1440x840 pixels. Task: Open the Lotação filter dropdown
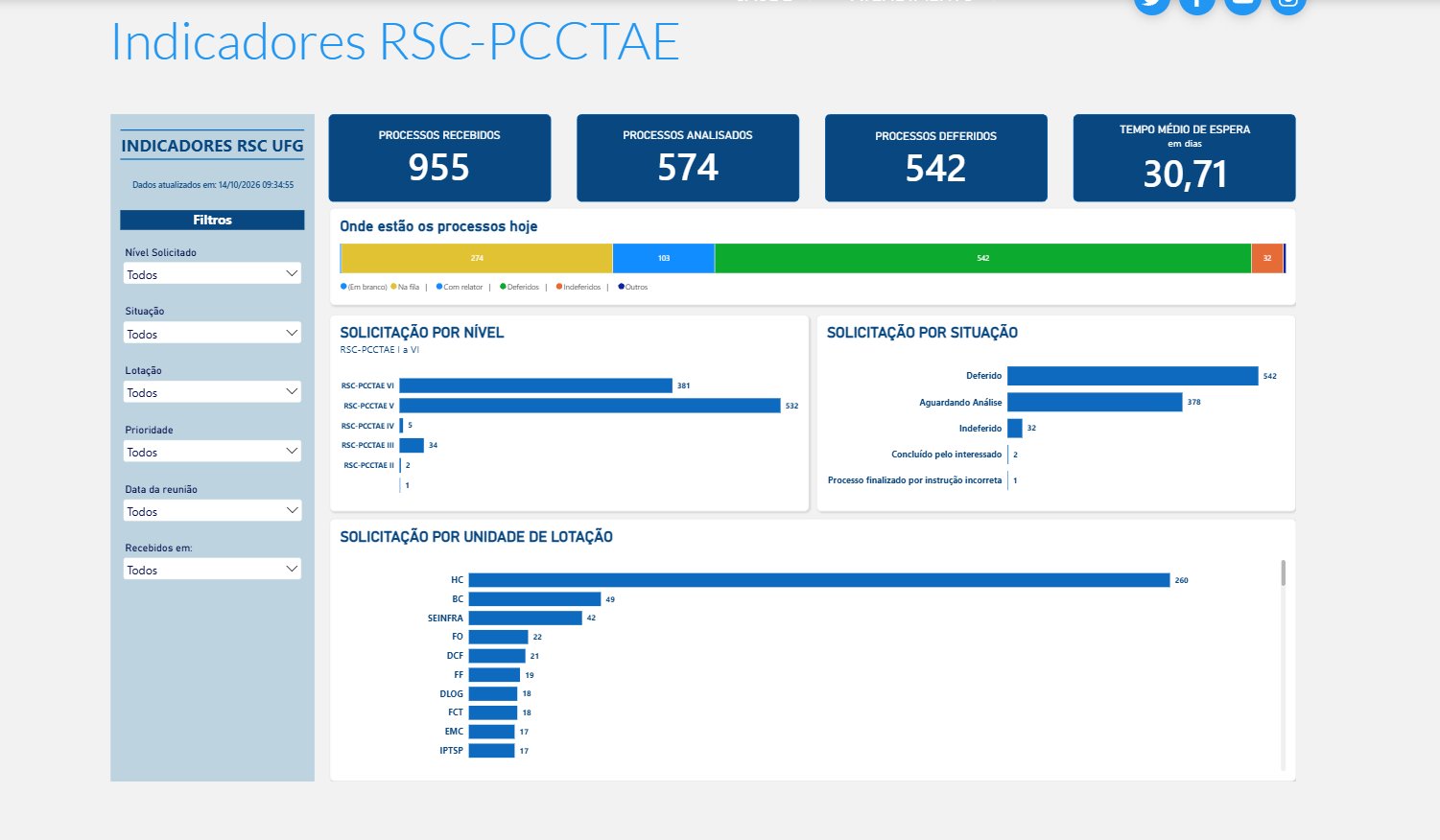coord(212,392)
